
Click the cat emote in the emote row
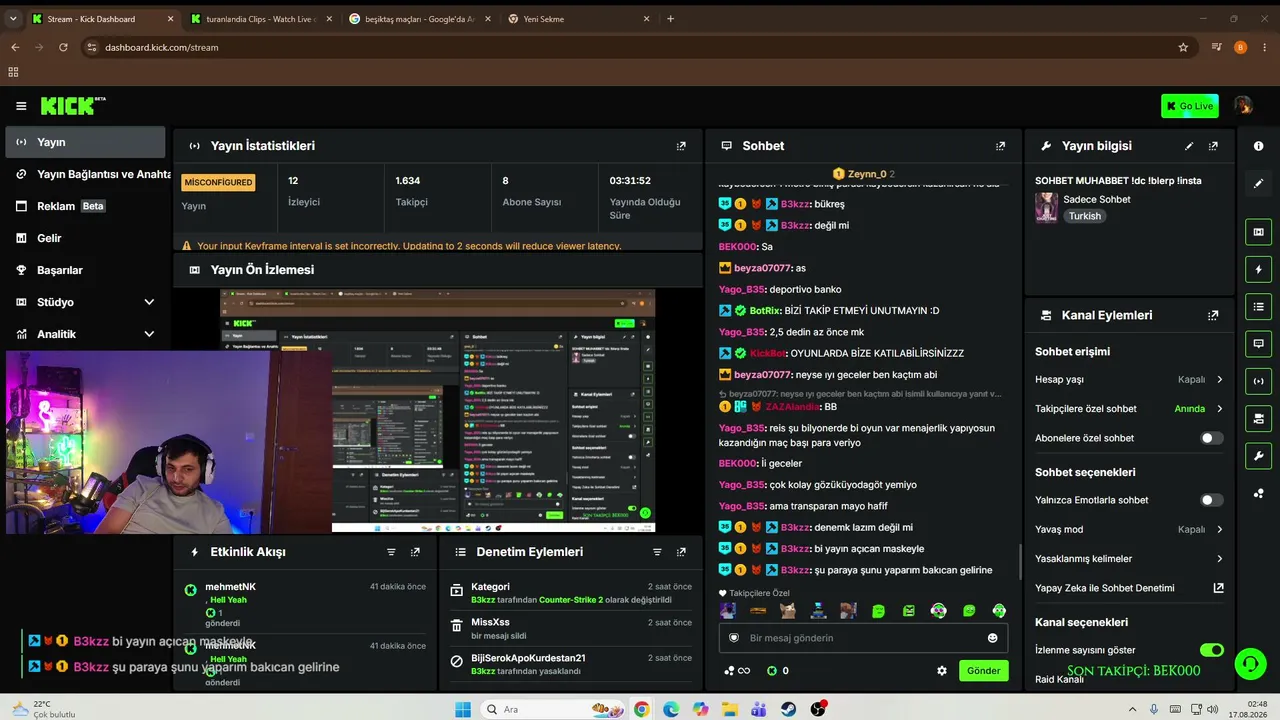(788, 611)
